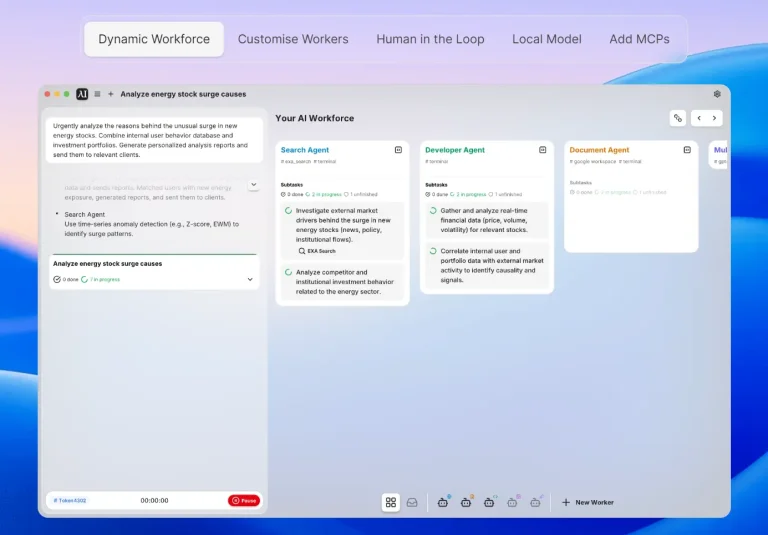Filter Search Agent subtasks by 2 in progress
This screenshot has width=768, height=535.
pyautogui.click(x=324, y=195)
